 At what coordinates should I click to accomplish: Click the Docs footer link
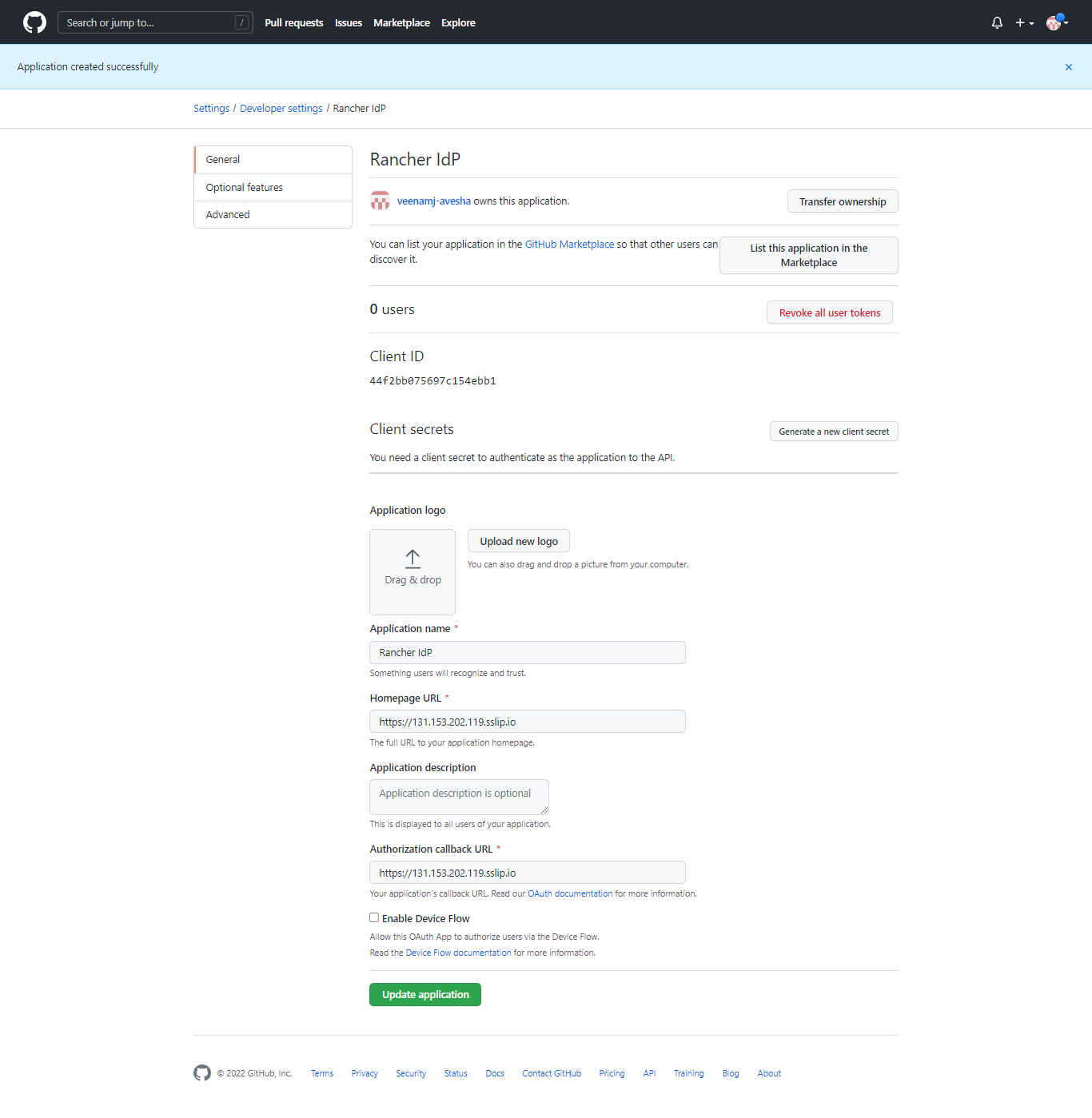point(495,1073)
